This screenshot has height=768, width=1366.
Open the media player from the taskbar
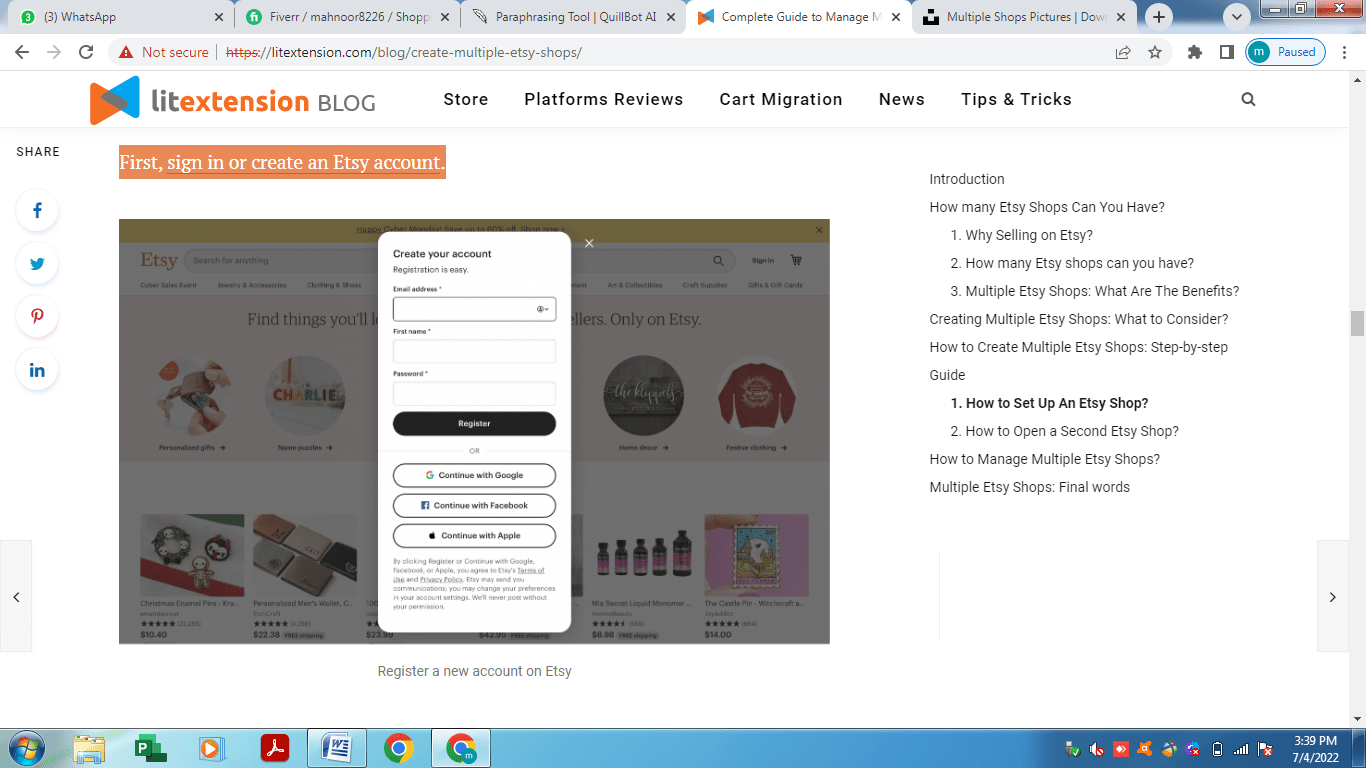tap(211, 748)
